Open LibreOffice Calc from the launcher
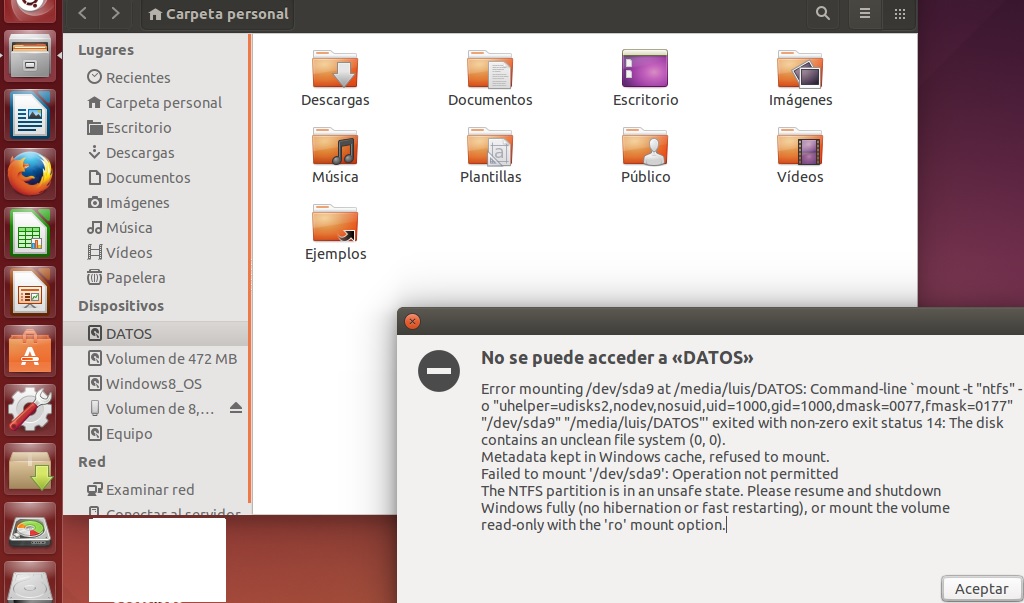The image size is (1024, 603). [x=29, y=233]
